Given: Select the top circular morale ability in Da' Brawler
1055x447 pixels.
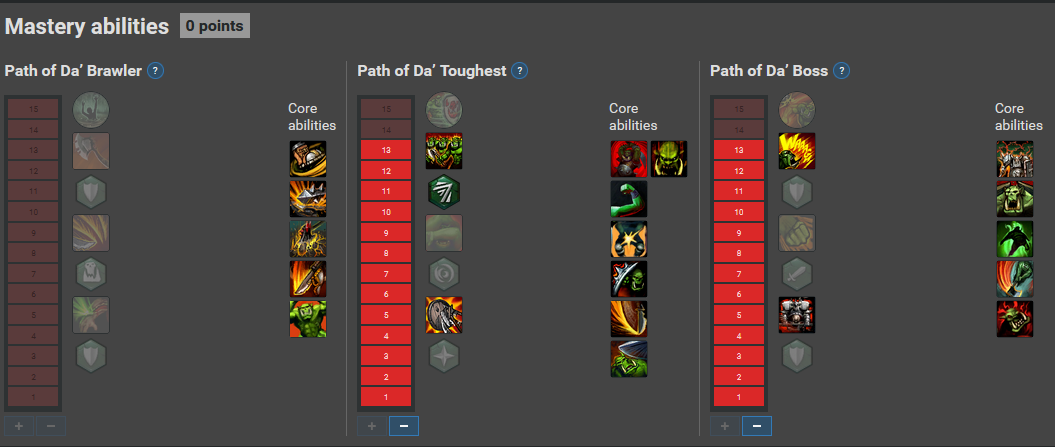Looking at the screenshot, I should click(91, 110).
